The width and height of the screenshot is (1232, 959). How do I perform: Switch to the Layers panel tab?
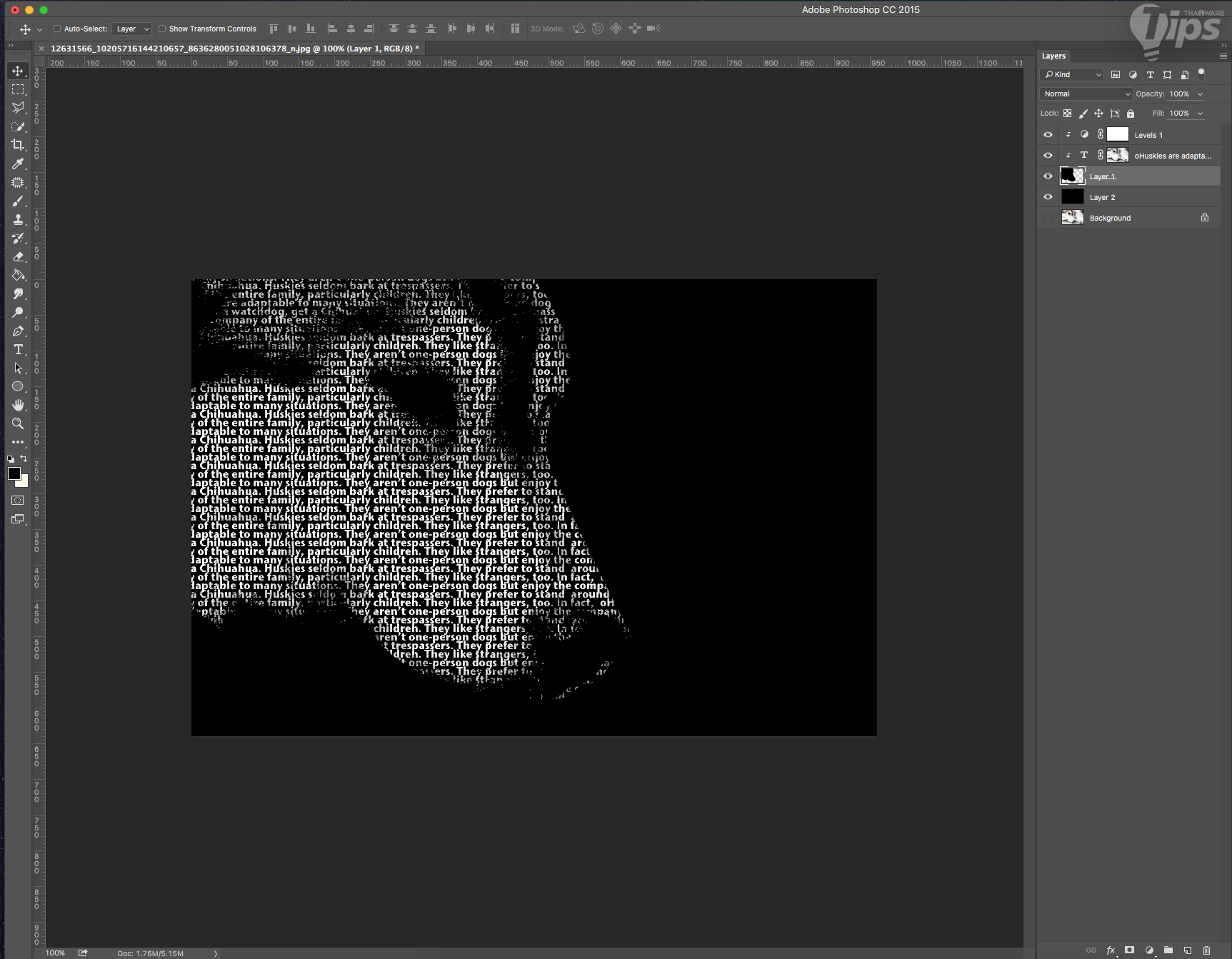click(x=1053, y=56)
